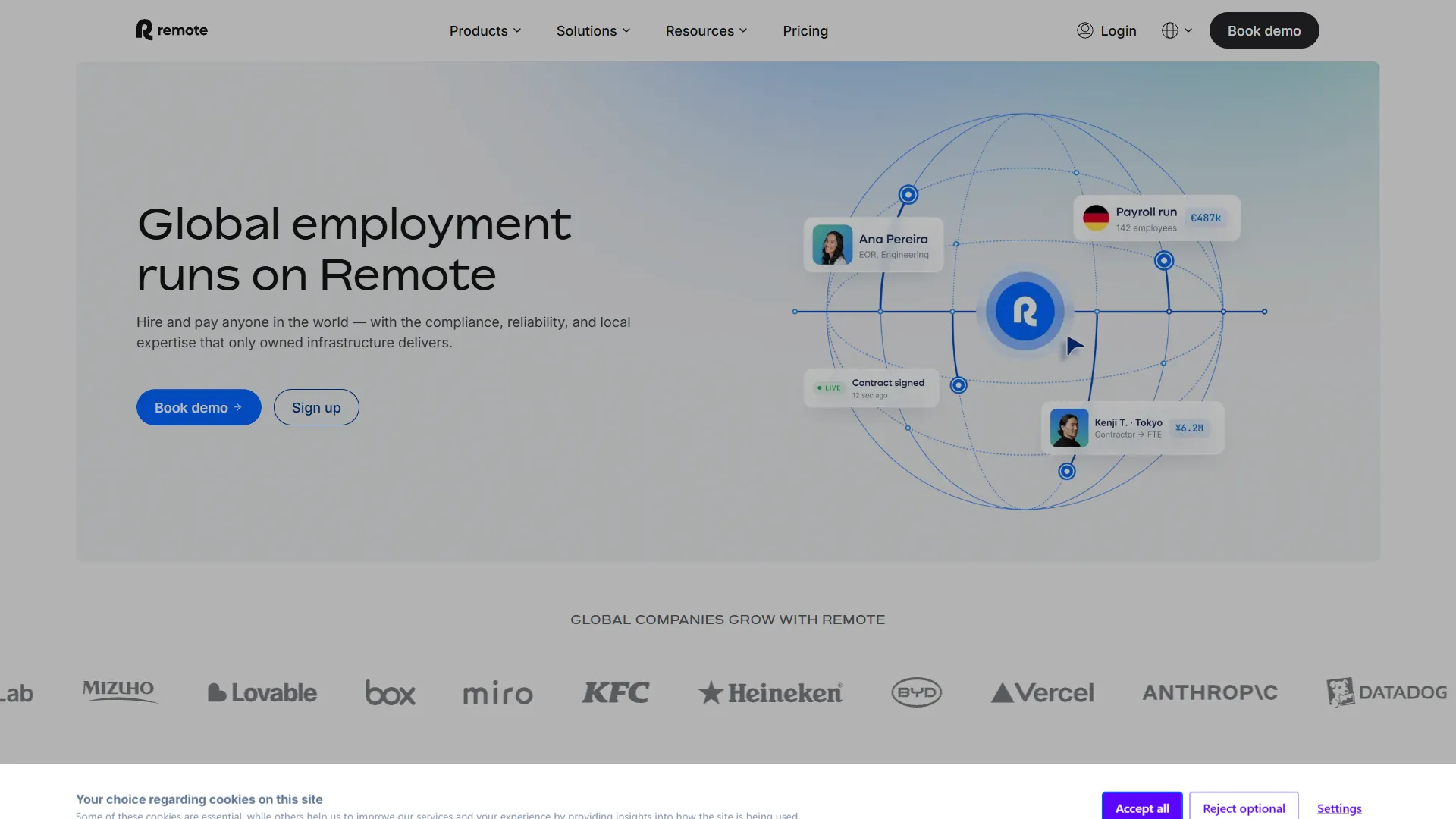This screenshot has width=1456, height=819.
Task: Click the Anthropic logo
Action: point(1210,692)
